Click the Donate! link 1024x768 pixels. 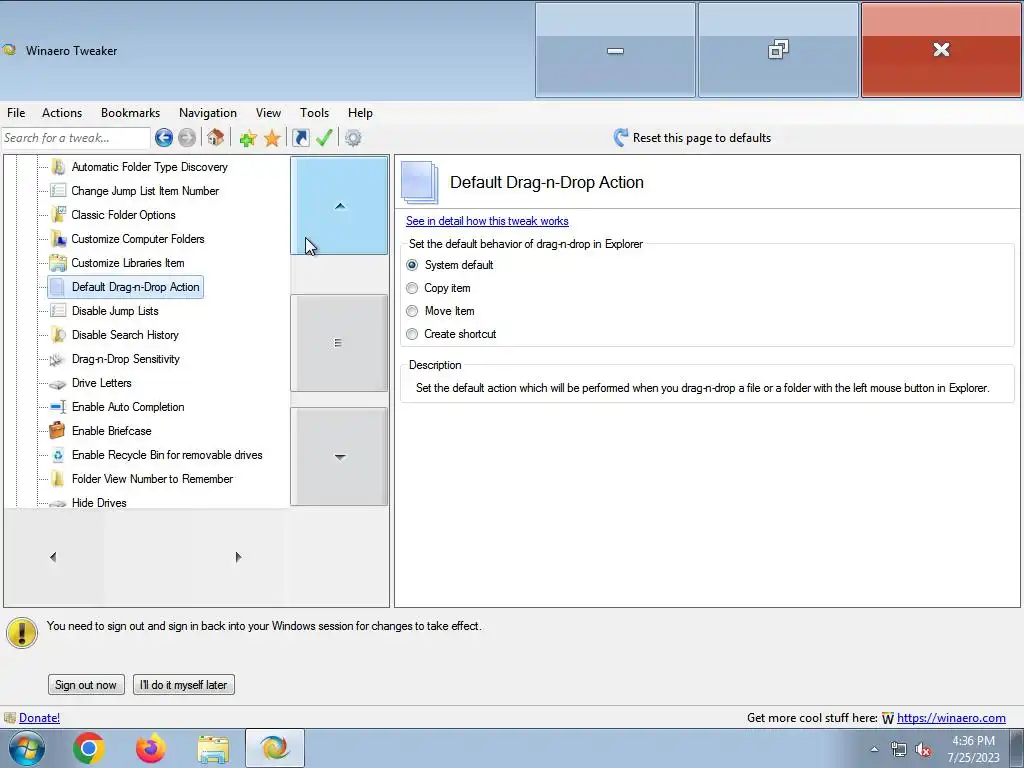click(40, 718)
